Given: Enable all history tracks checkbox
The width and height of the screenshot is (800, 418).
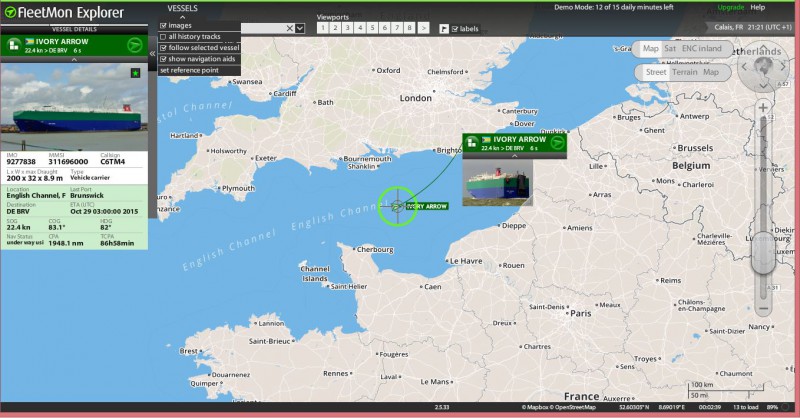Looking at the screenshot, I should 163,37.
